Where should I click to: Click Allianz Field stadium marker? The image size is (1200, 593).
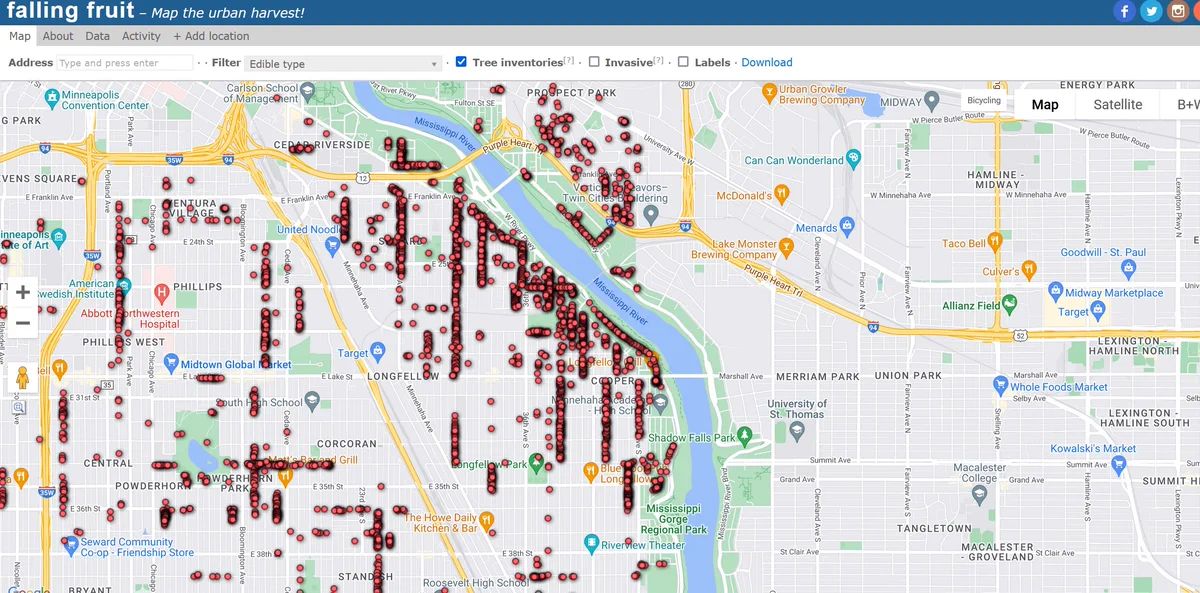coord(1010,303)
